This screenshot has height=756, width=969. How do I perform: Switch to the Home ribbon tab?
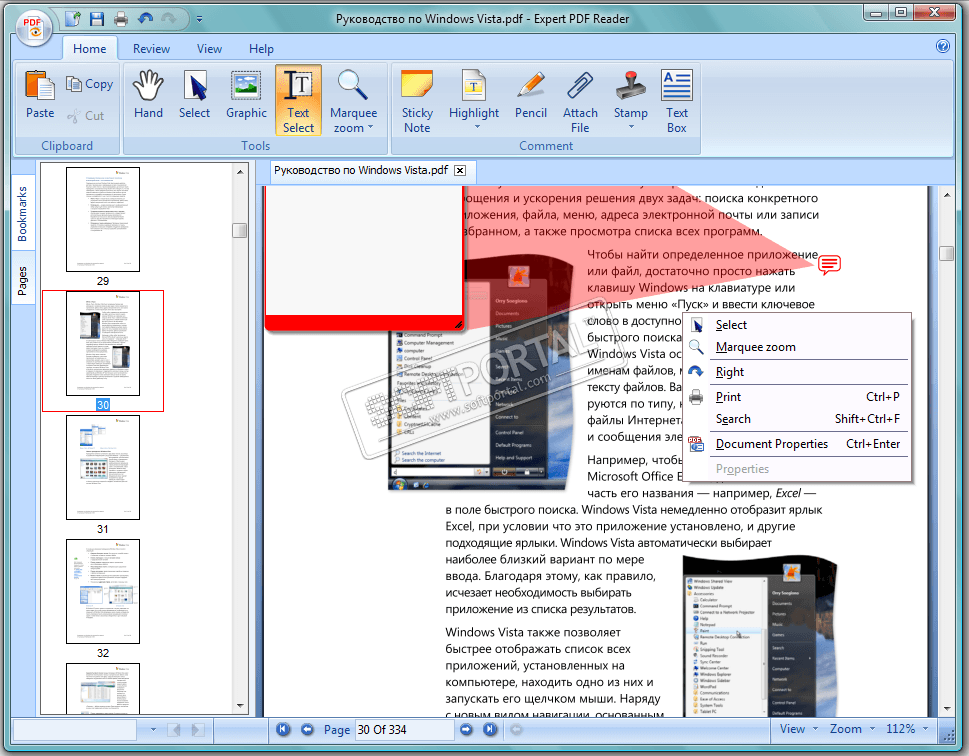tap(90, 49)
